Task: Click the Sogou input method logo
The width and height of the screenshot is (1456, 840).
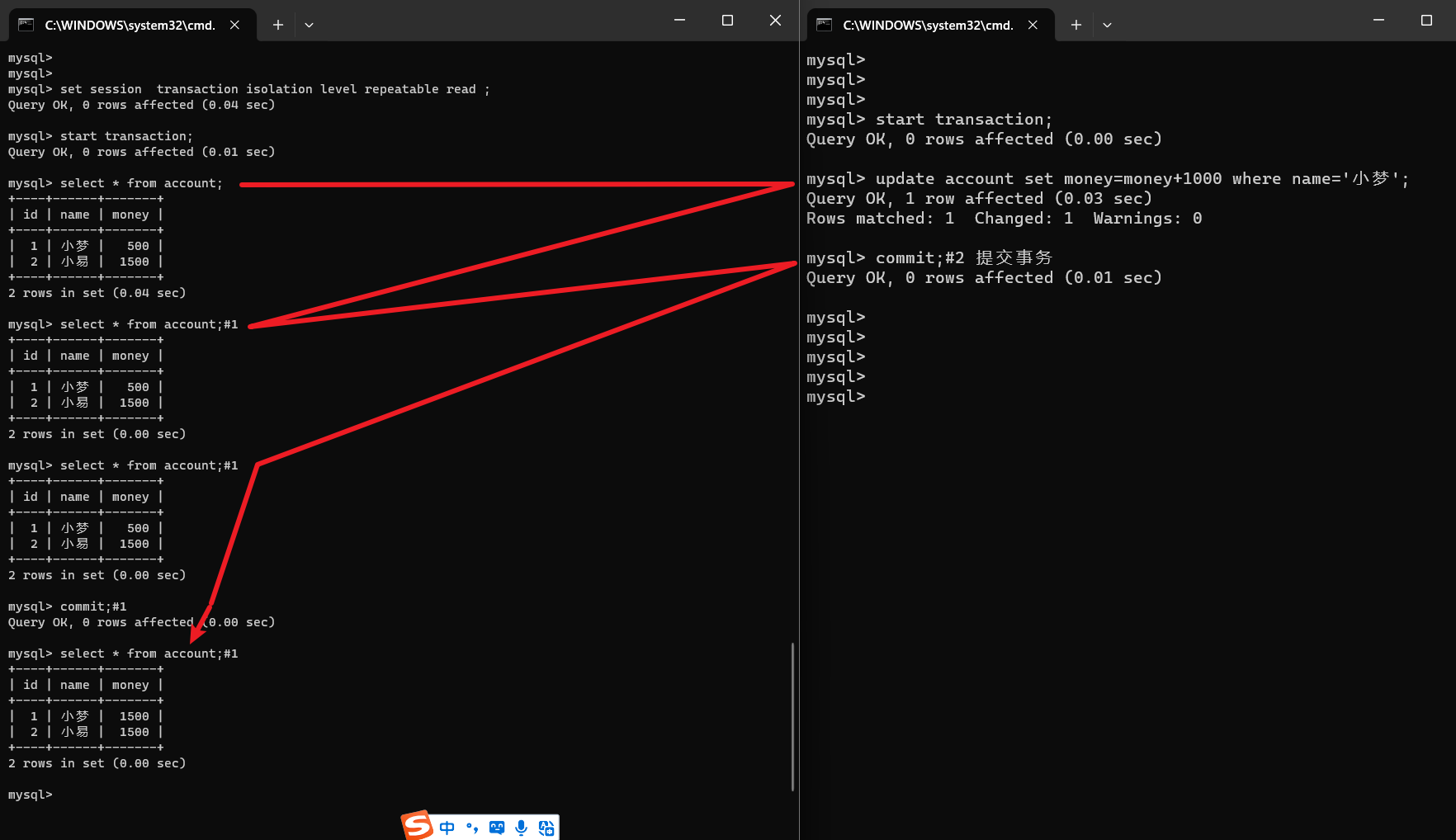Action: click(x=418, y=824)
